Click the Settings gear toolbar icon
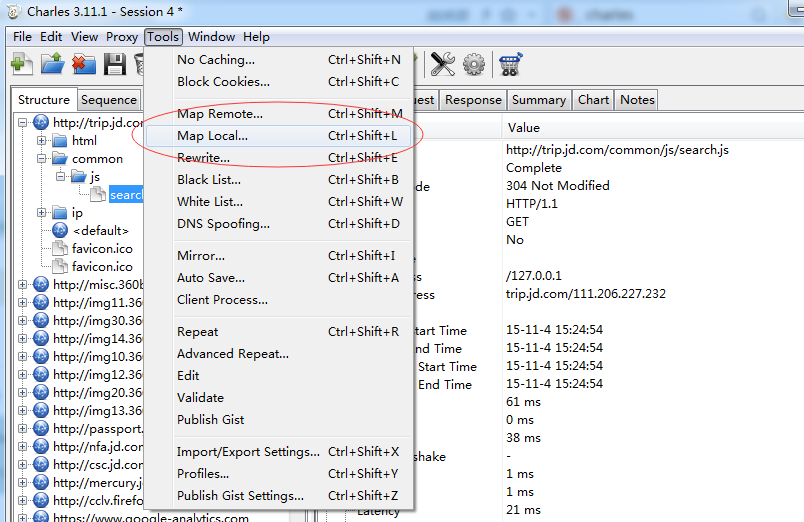 click(474, 65)
